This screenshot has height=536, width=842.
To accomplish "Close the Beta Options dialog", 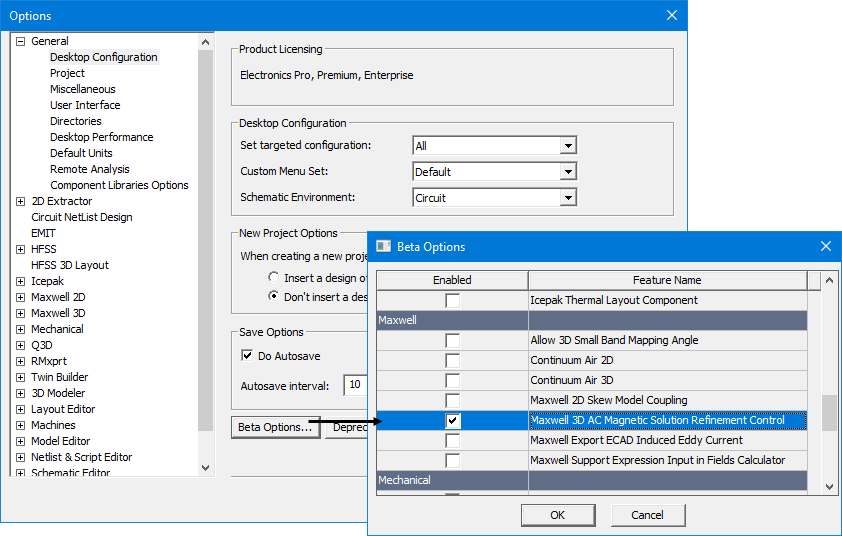I will tap(826, 246).
